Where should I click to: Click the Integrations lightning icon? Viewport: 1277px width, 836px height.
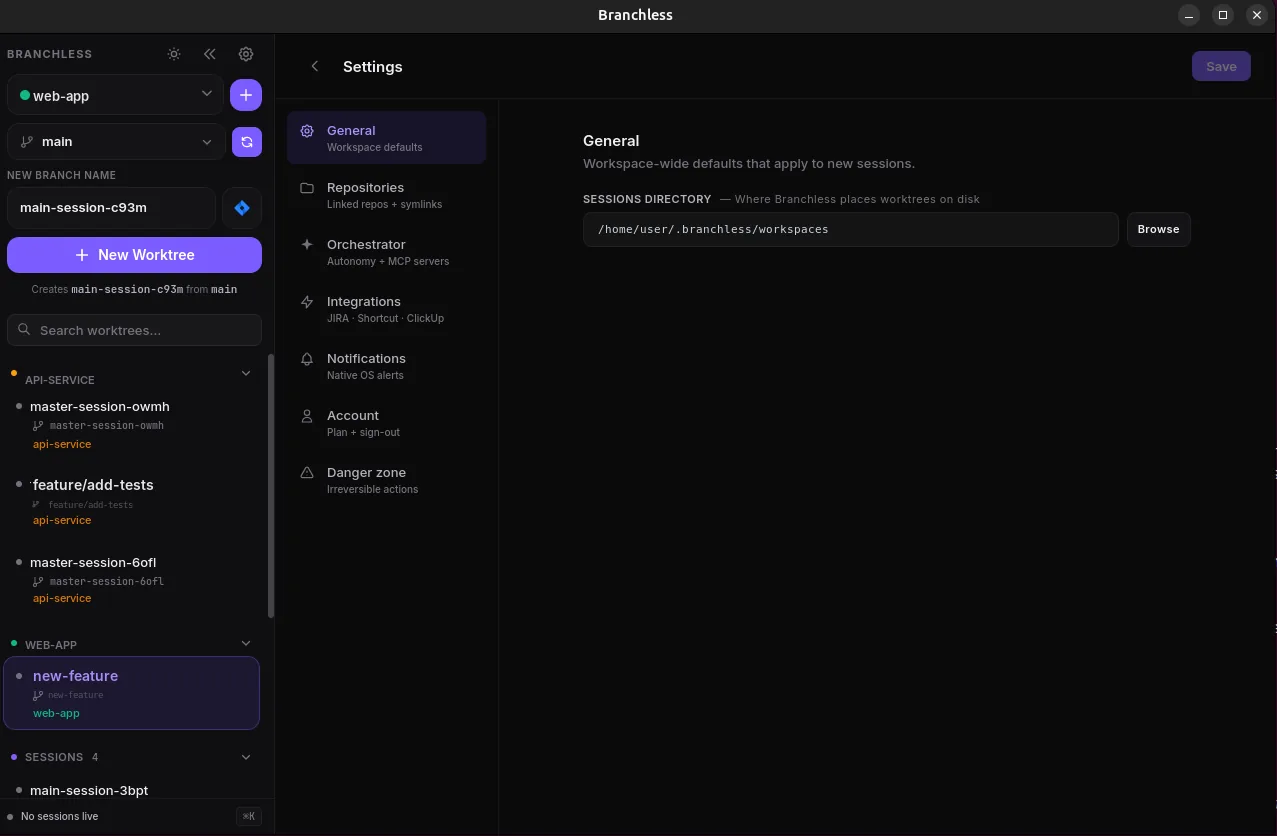(x=307, y=302)
